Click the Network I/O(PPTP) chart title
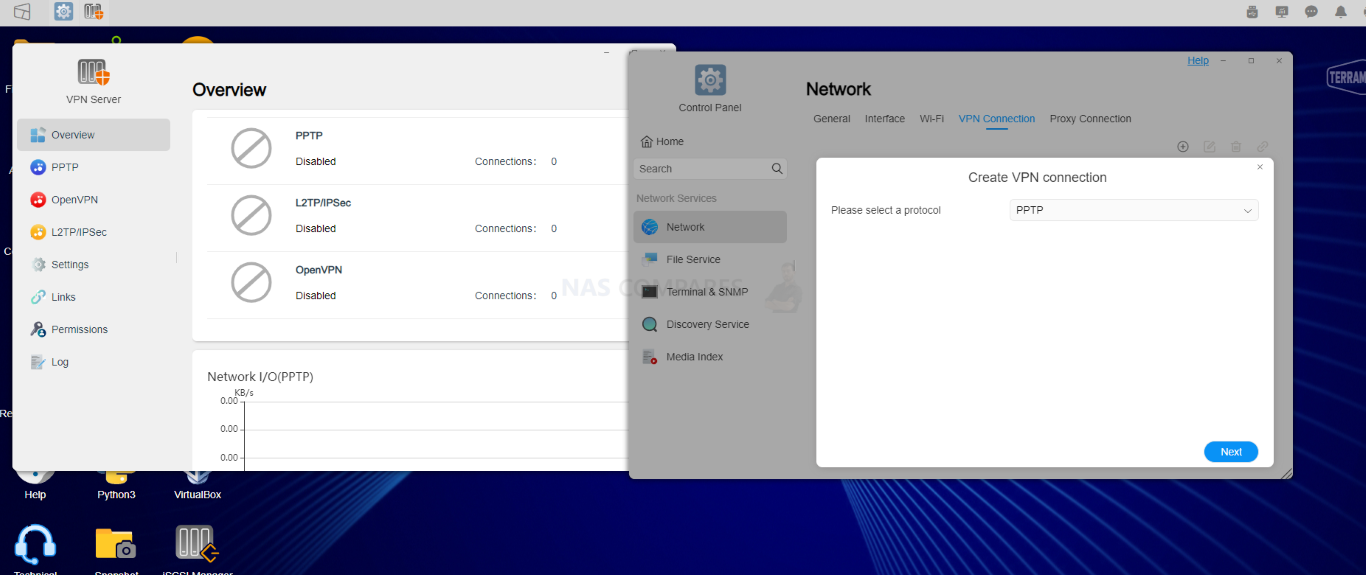1366x575 pixels. click(260, 377)
